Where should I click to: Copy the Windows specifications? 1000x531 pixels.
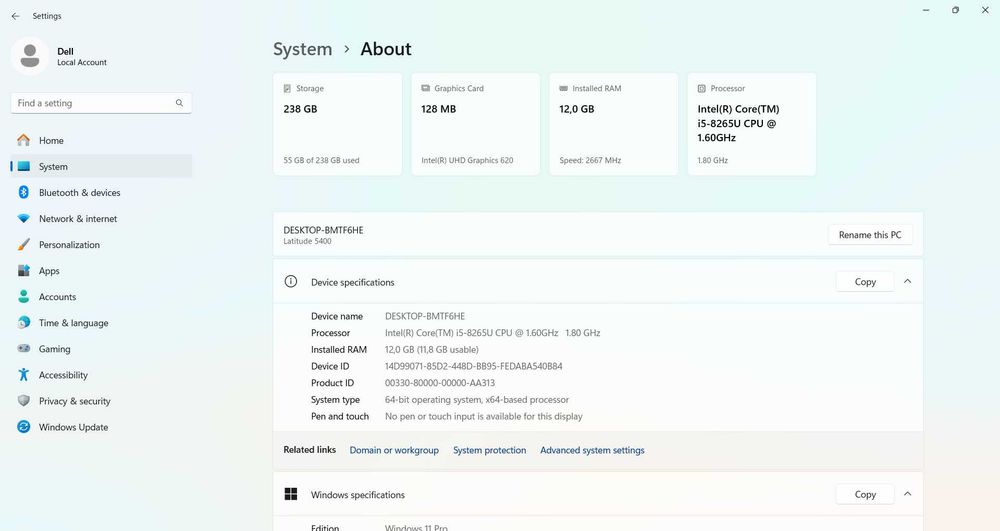click(x=865, y=495)
